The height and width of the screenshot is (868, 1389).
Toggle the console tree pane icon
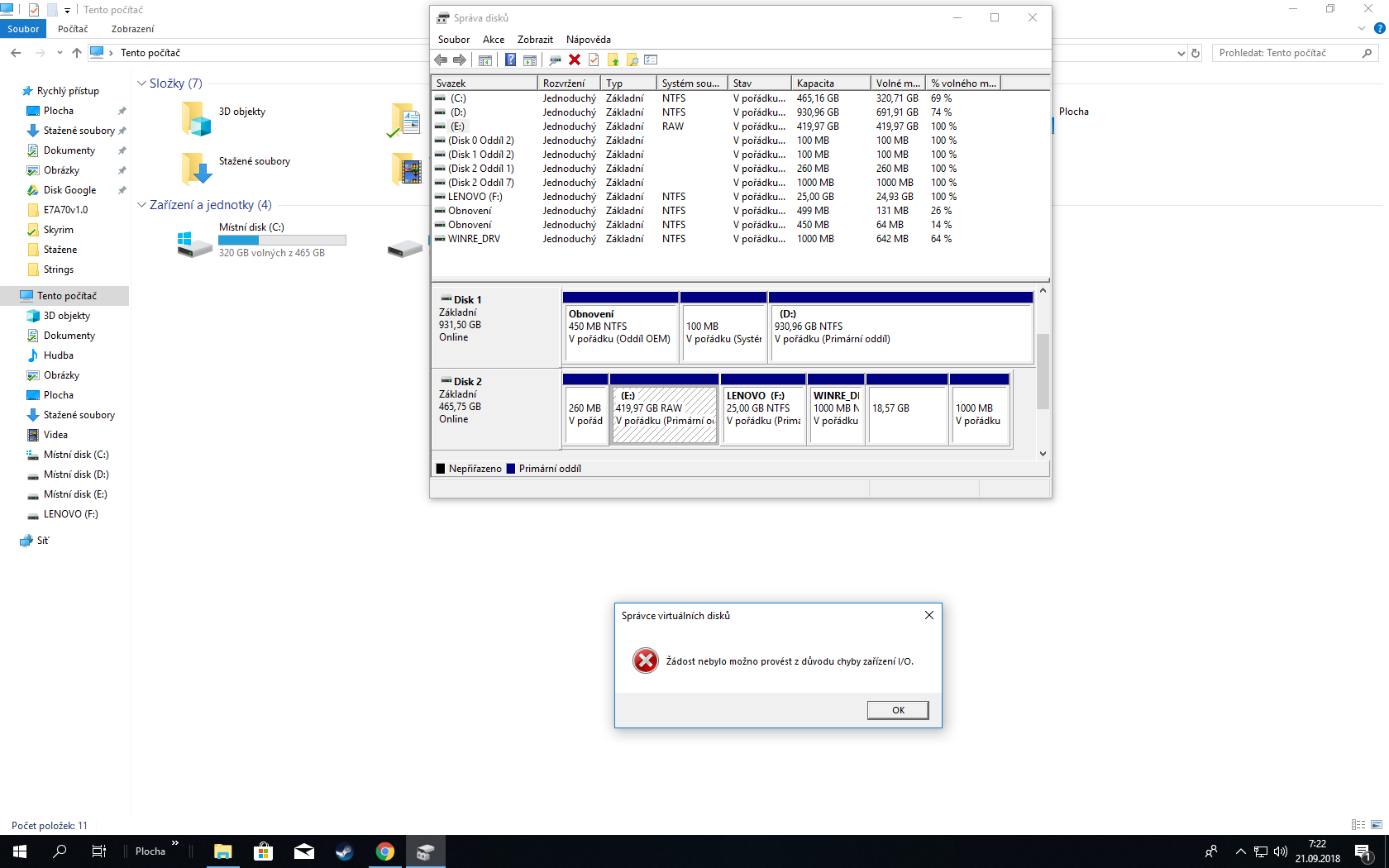[485, 60]
